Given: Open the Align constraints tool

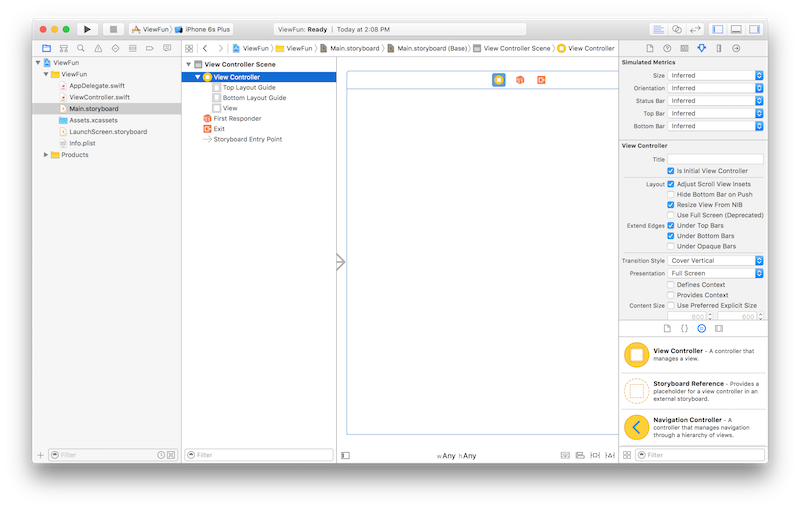Looking at the screenshot, I should pyautogui.click(x=580, y=455).
